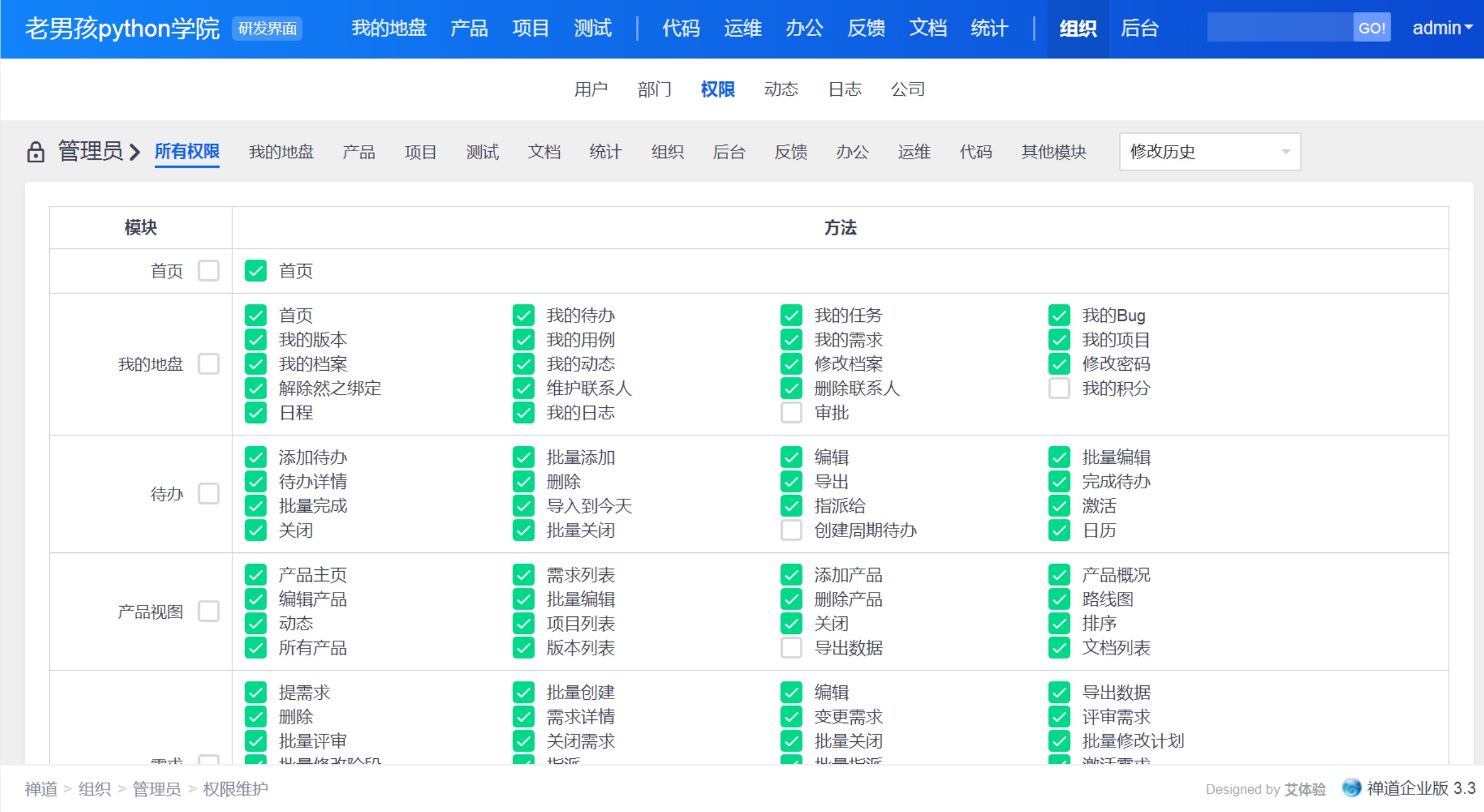Open the 修改历史 dropdown

click(1210, 152)
